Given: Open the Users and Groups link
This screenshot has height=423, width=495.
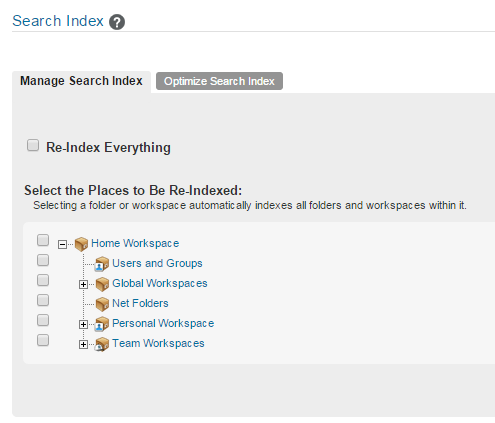Looking at the screenshot, I should [157, 263].
